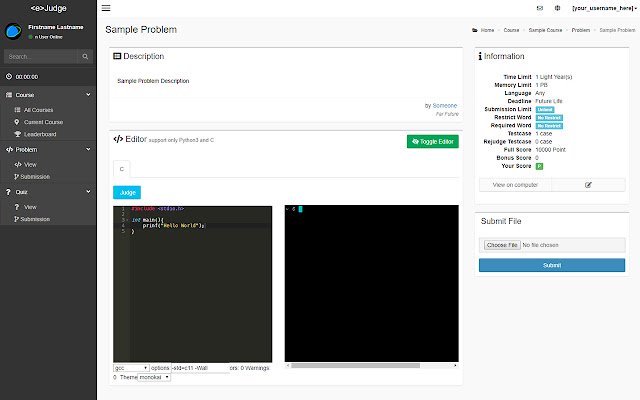This screenshot has width=640, height=400.
Task: Open the Leaderboard page
Action: click(40, 134)
